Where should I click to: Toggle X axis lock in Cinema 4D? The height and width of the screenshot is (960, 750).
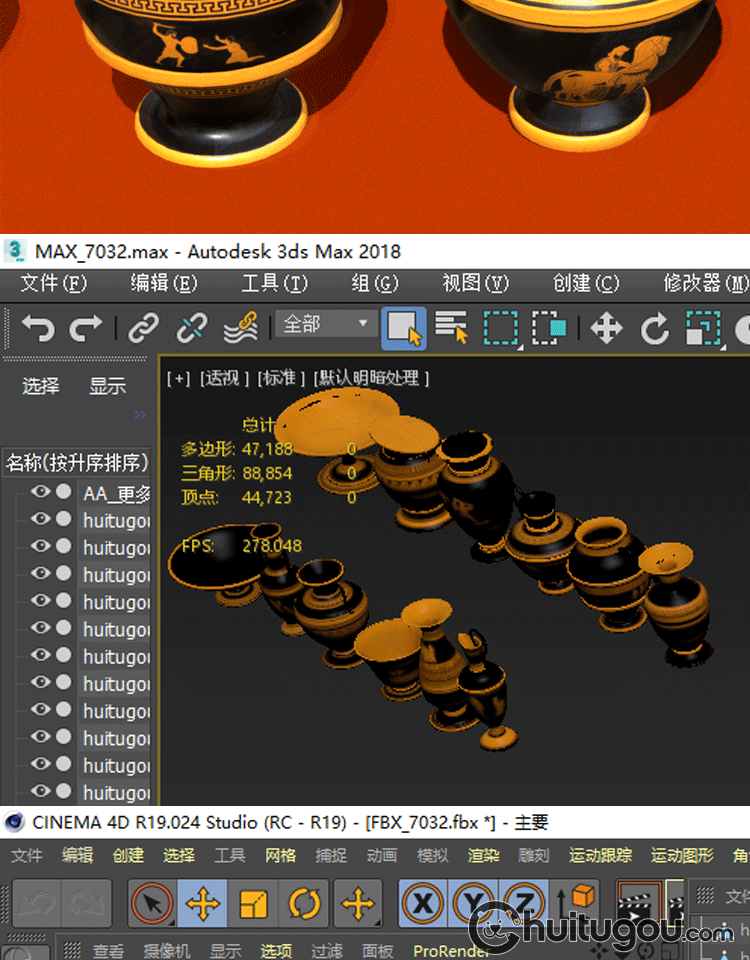423,905
